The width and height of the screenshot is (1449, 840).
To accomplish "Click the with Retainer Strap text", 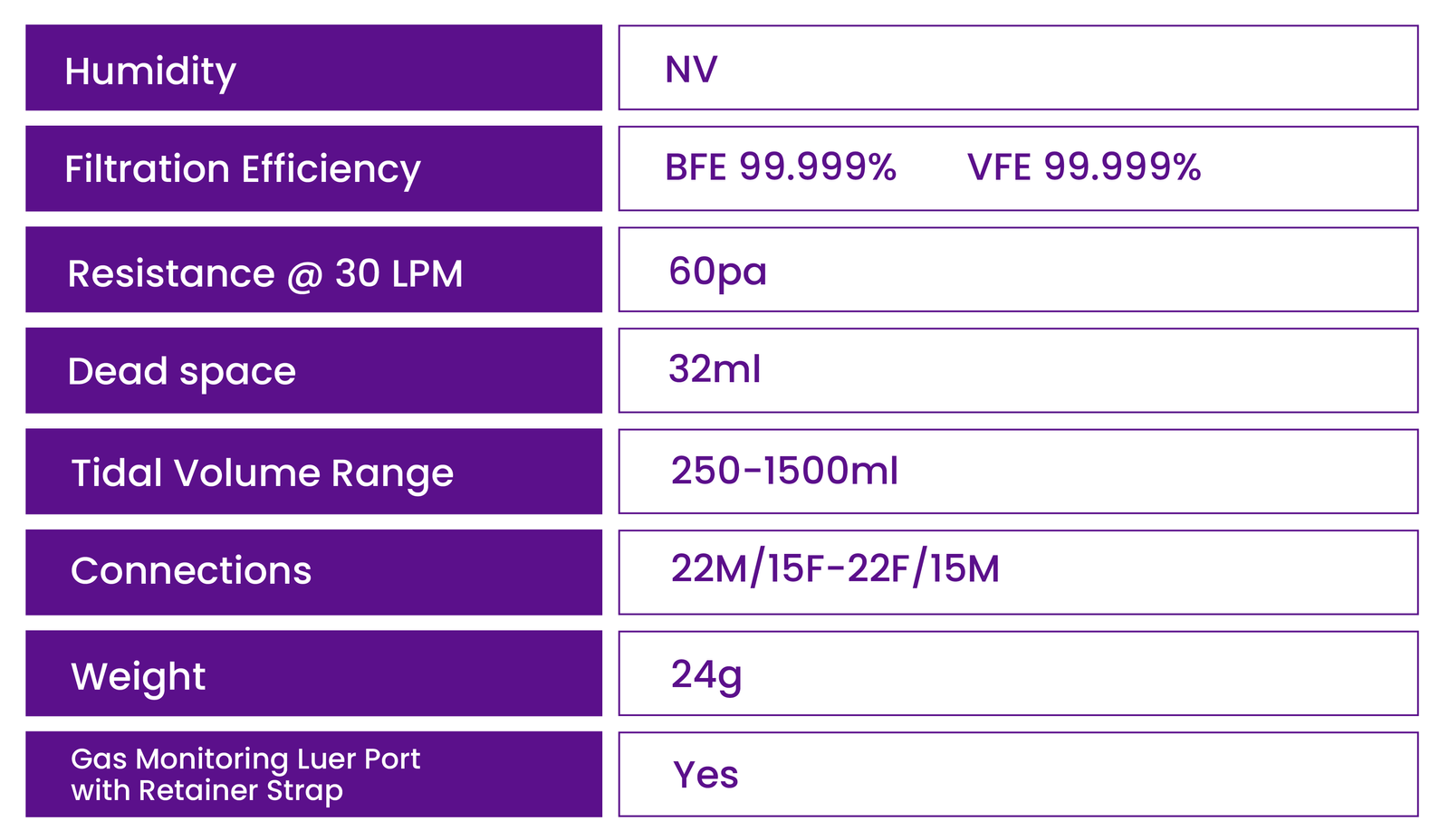I will pos(207,790).
